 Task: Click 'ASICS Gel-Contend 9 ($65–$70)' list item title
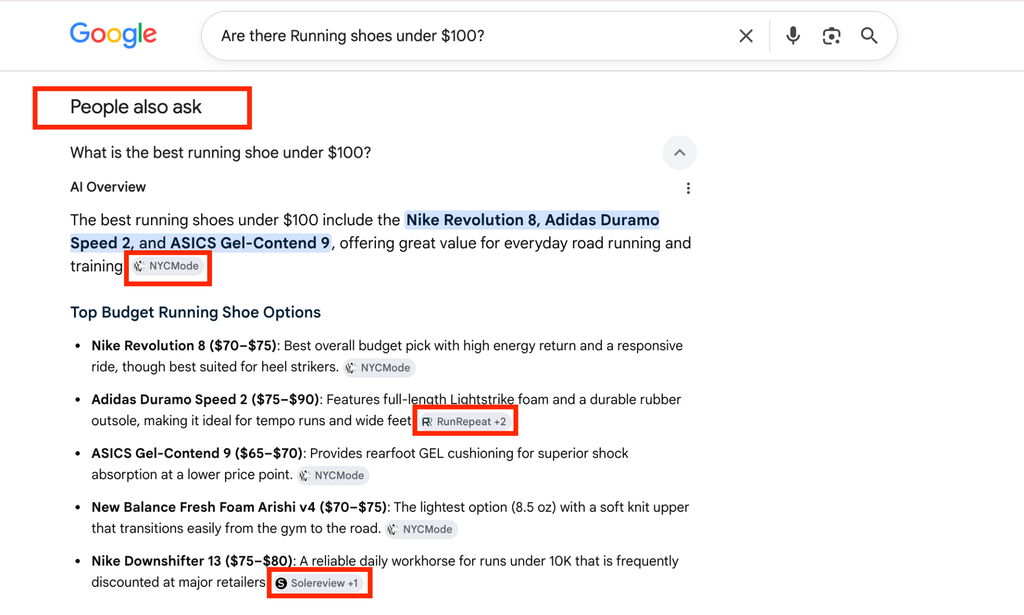197,453
